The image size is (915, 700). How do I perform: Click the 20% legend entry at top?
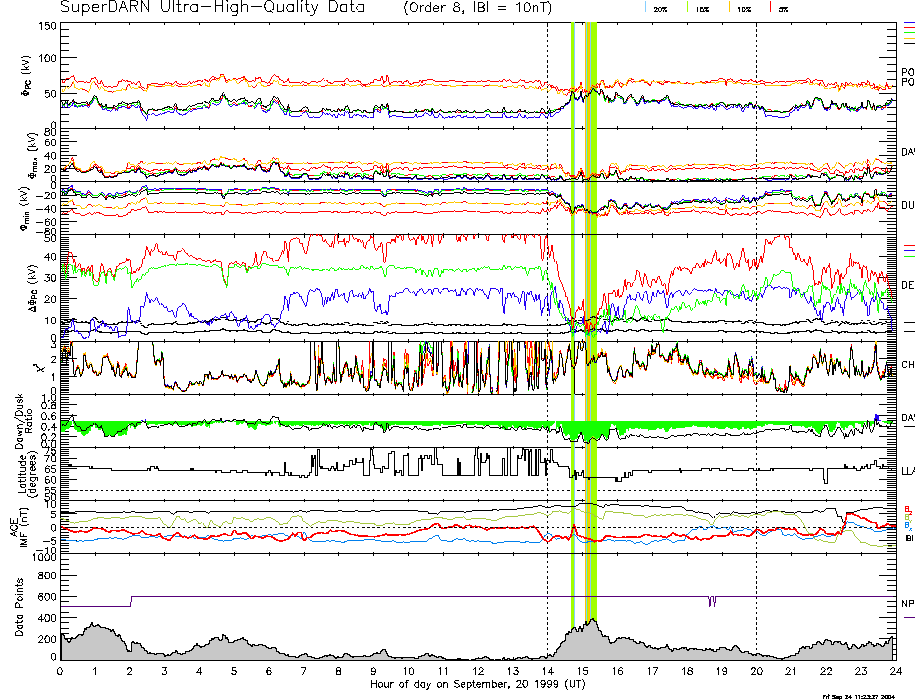click(x=660, y=9)
